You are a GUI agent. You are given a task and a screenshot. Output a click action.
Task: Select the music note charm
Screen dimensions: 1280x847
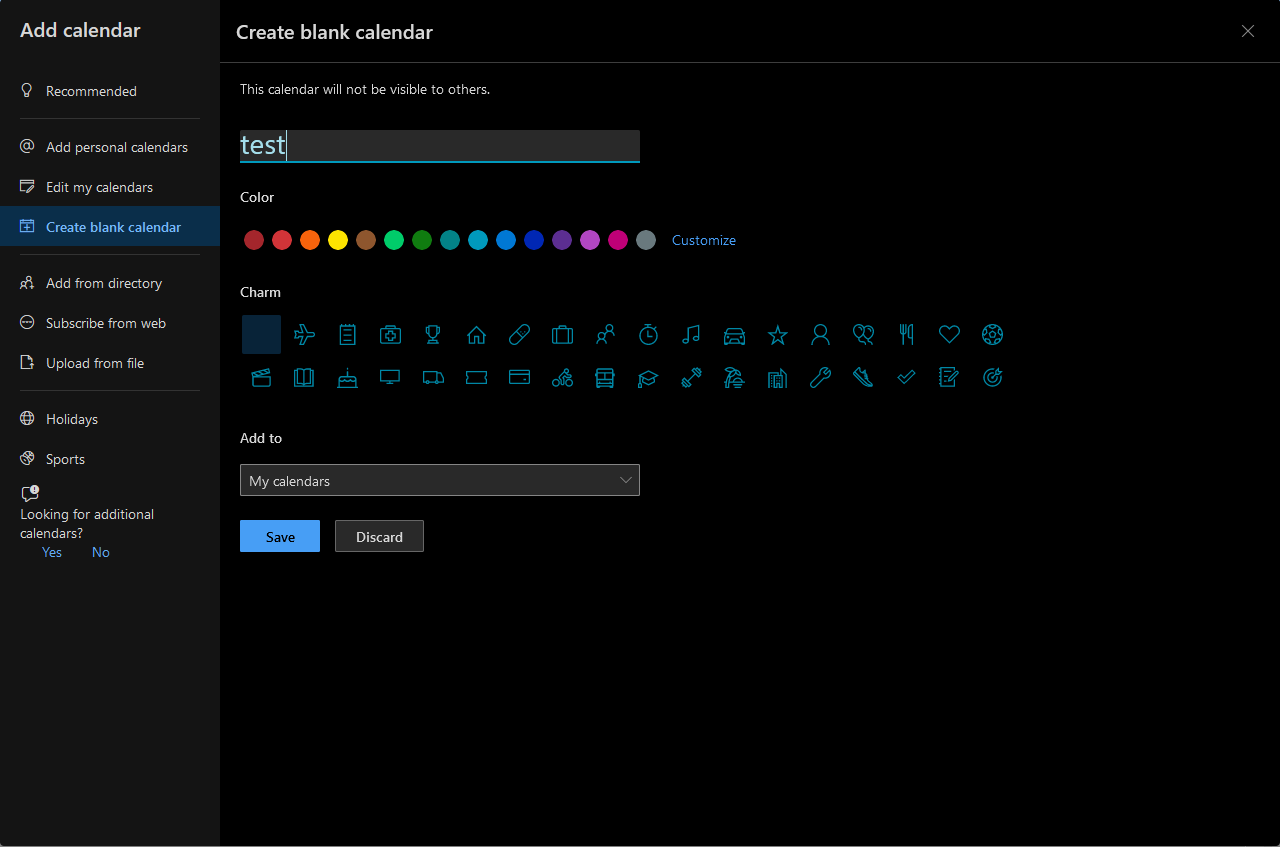click(x=691, y=335)
